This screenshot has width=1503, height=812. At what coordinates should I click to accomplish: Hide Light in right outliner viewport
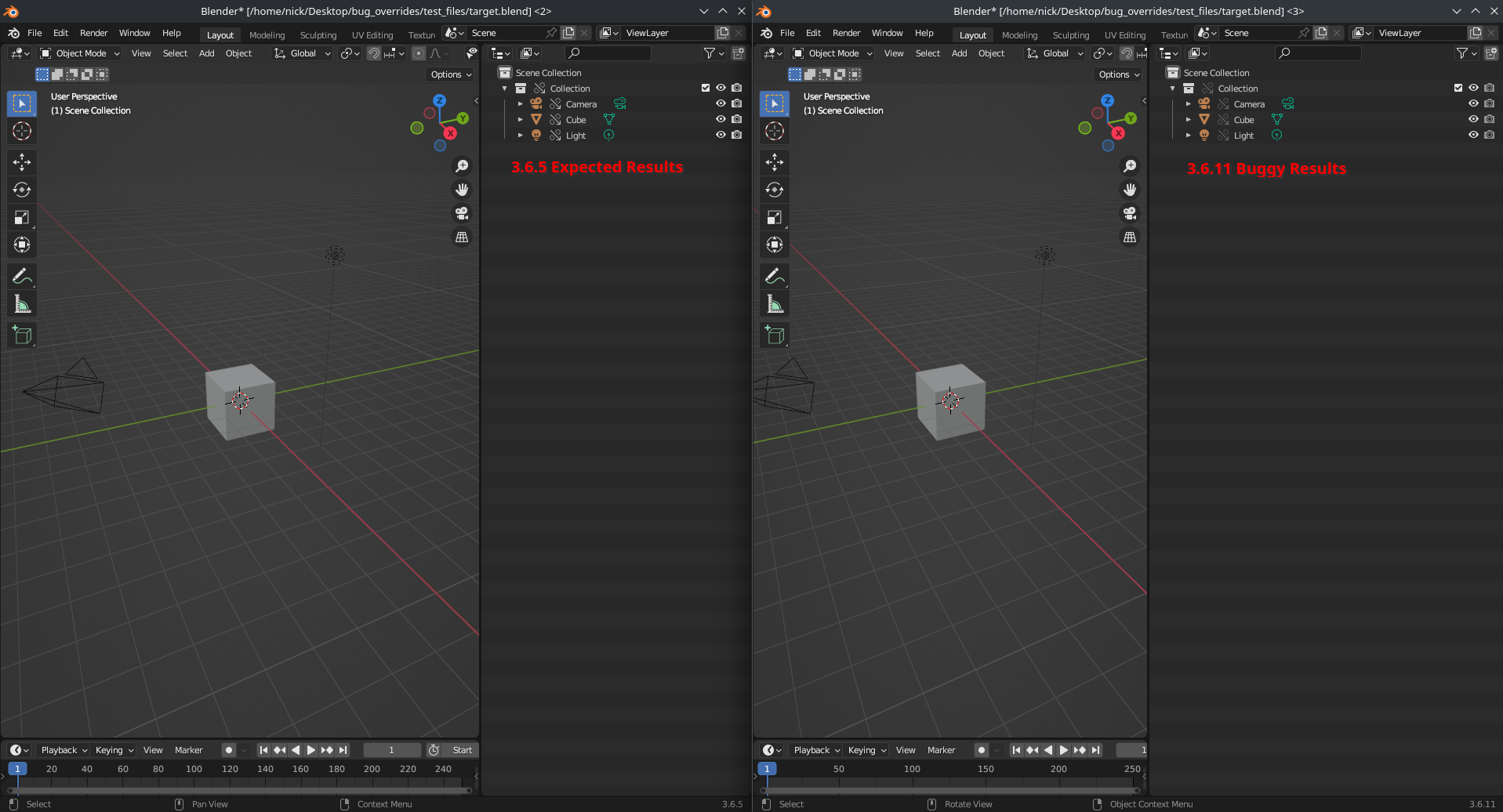1473,135
